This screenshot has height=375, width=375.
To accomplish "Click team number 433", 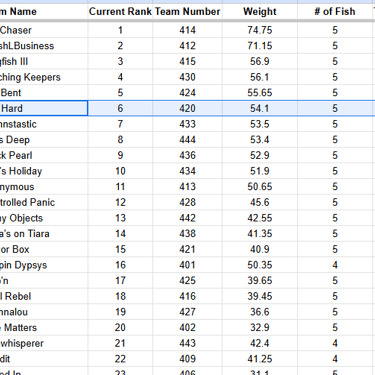I will tap(187, 124).
